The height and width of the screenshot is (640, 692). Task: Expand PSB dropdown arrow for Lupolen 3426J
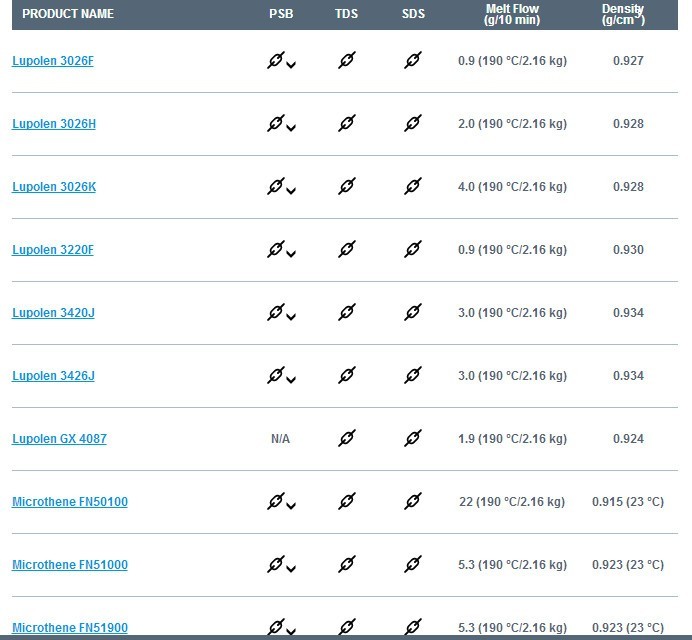[291, 380]
